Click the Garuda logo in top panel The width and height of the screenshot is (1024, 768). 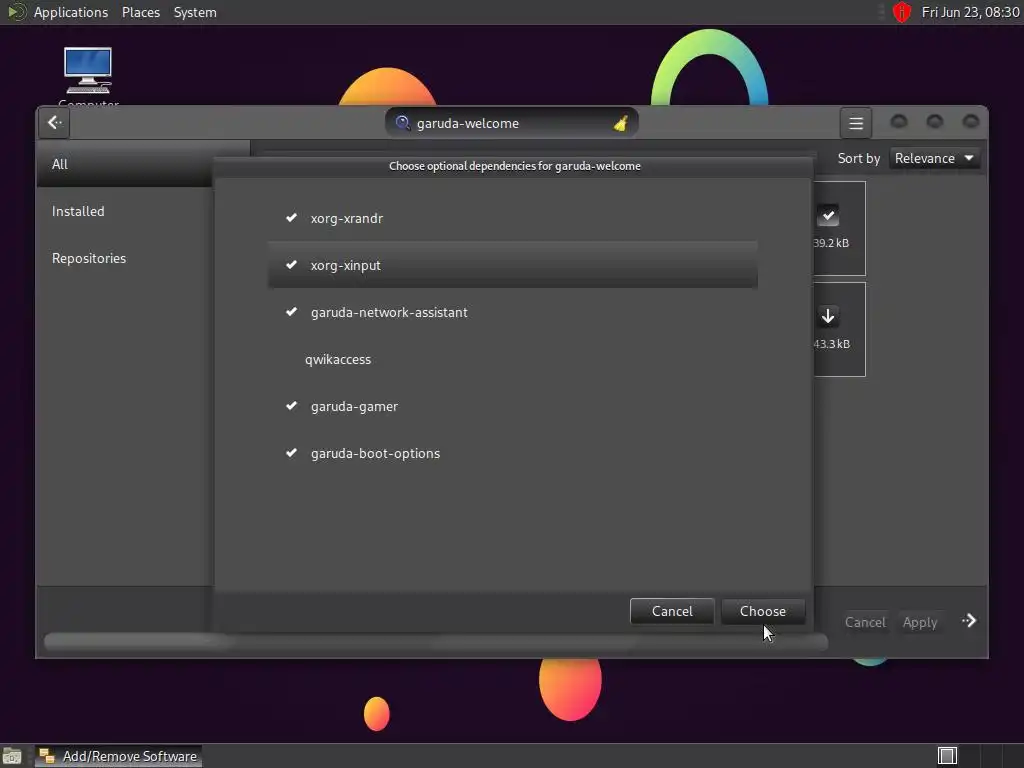click(x=16, y=12)
